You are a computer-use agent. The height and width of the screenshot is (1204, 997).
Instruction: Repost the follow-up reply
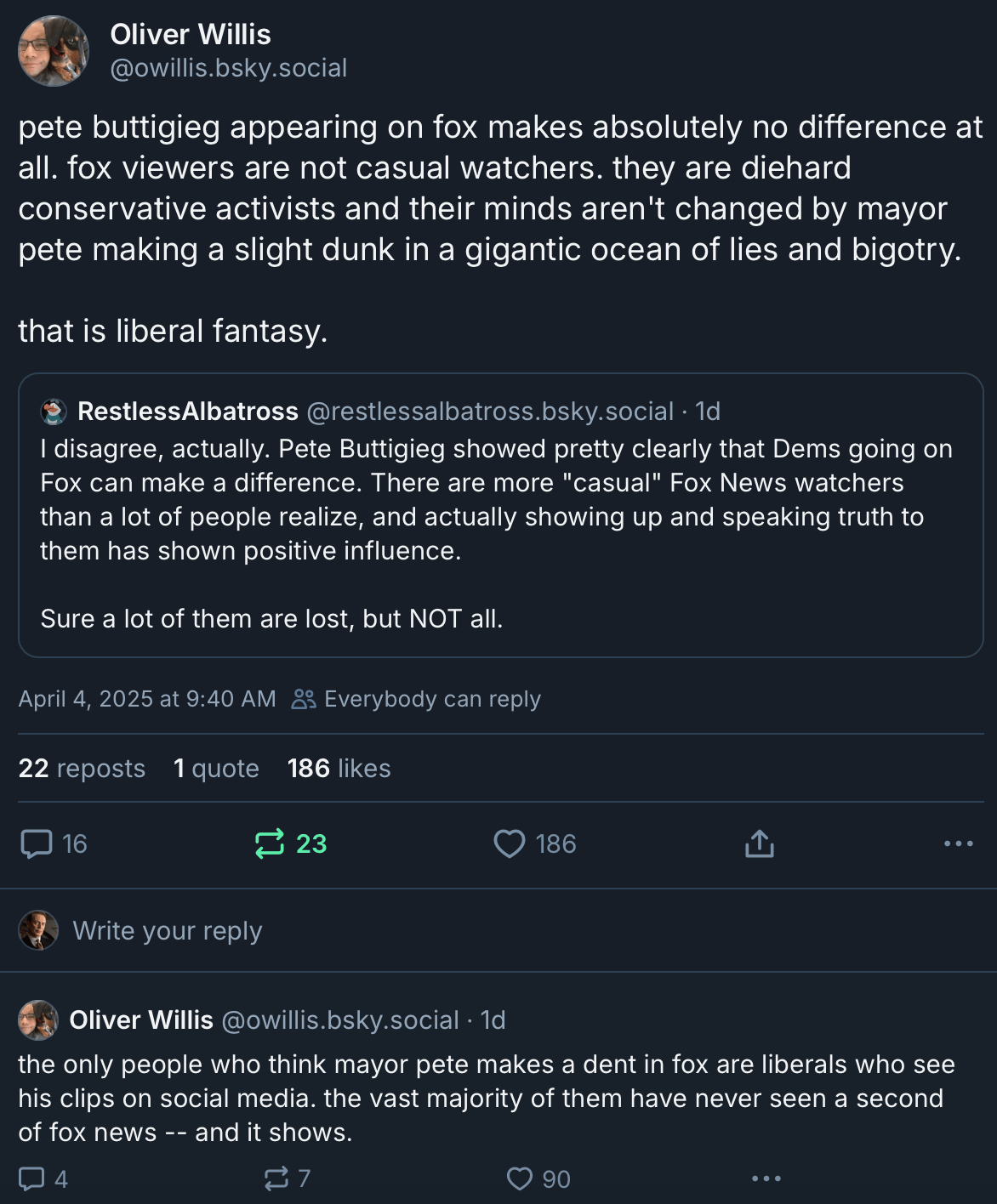[x=276, y=1178]
